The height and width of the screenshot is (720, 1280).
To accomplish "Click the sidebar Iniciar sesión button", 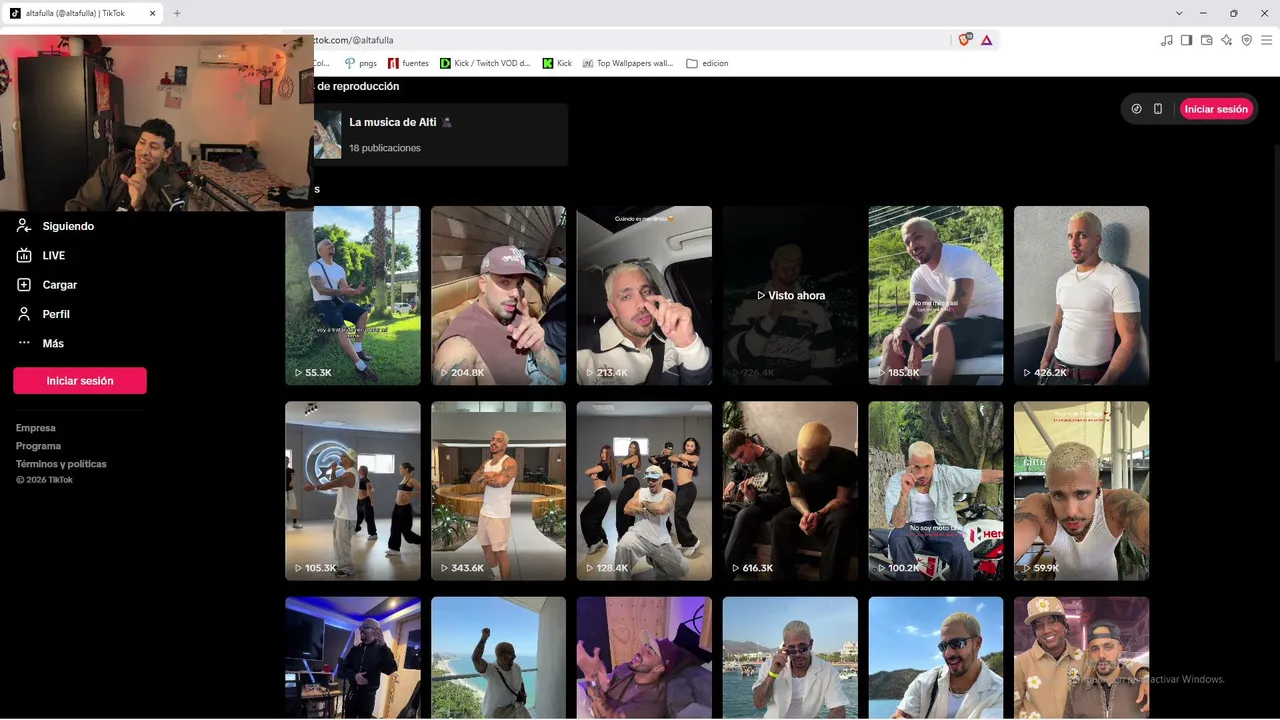I will coord(80,381).
